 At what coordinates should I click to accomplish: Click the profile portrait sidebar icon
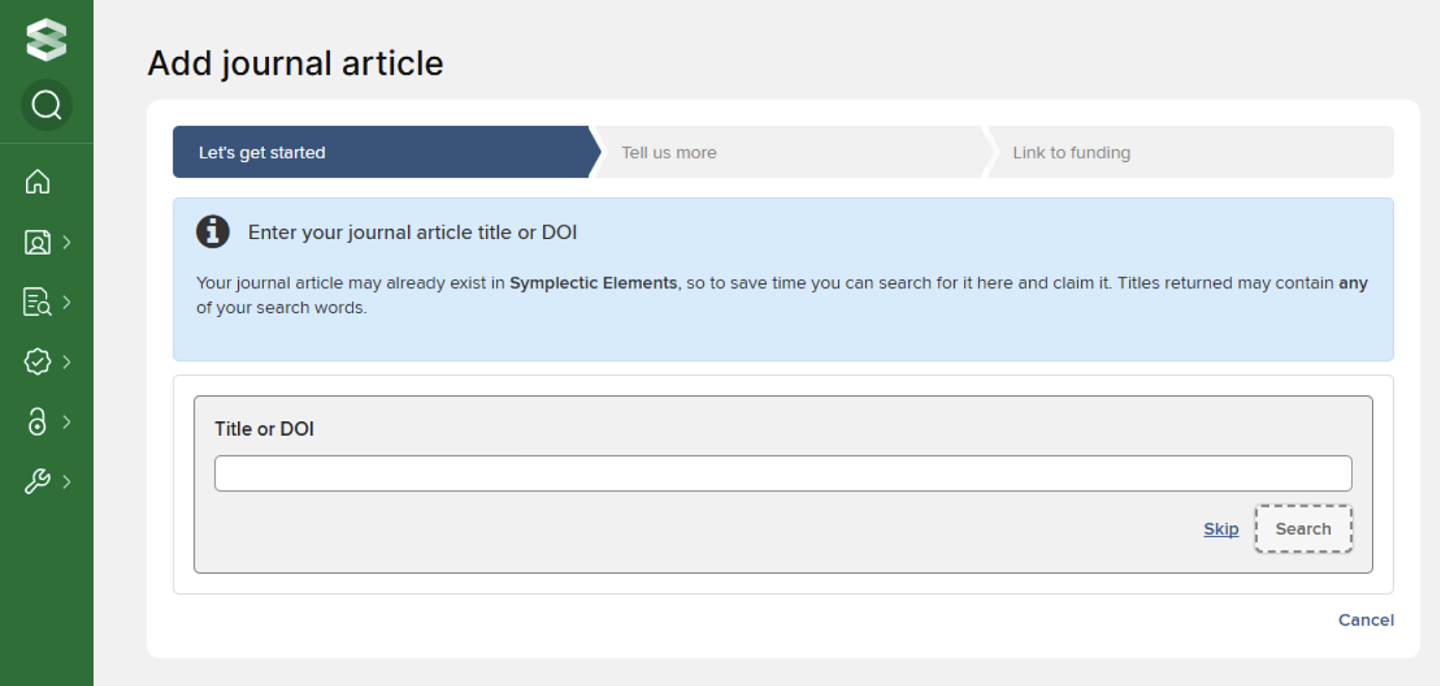click(37, 242)
